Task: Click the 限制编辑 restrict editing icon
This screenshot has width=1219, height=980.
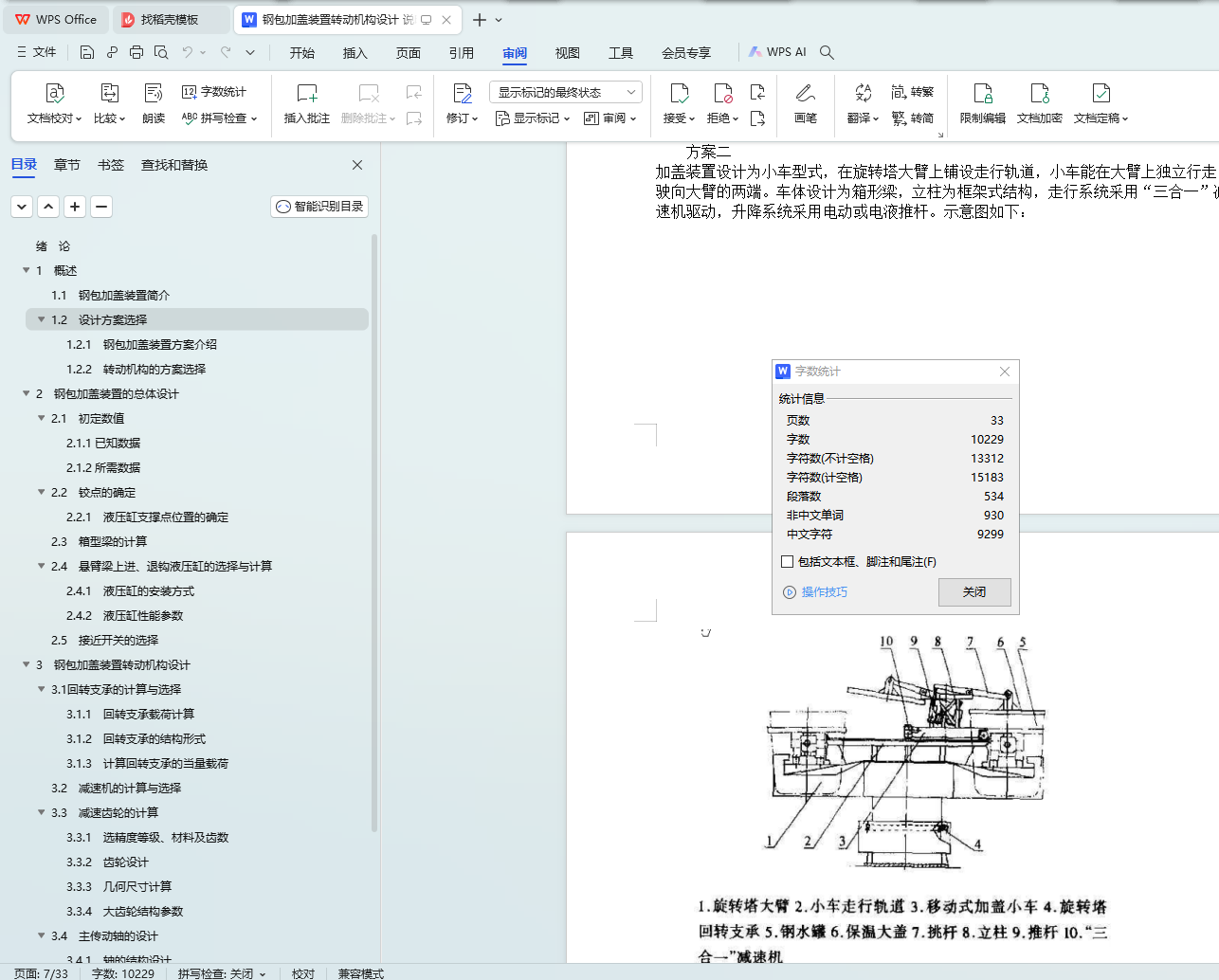Action: 983,93
